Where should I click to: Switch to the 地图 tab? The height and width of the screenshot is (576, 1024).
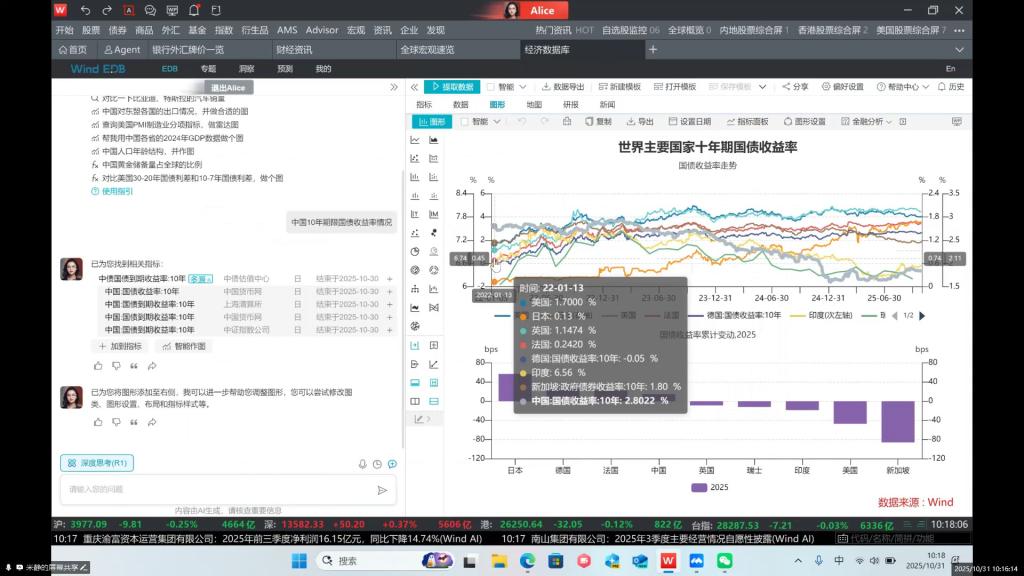coord(534,104)
